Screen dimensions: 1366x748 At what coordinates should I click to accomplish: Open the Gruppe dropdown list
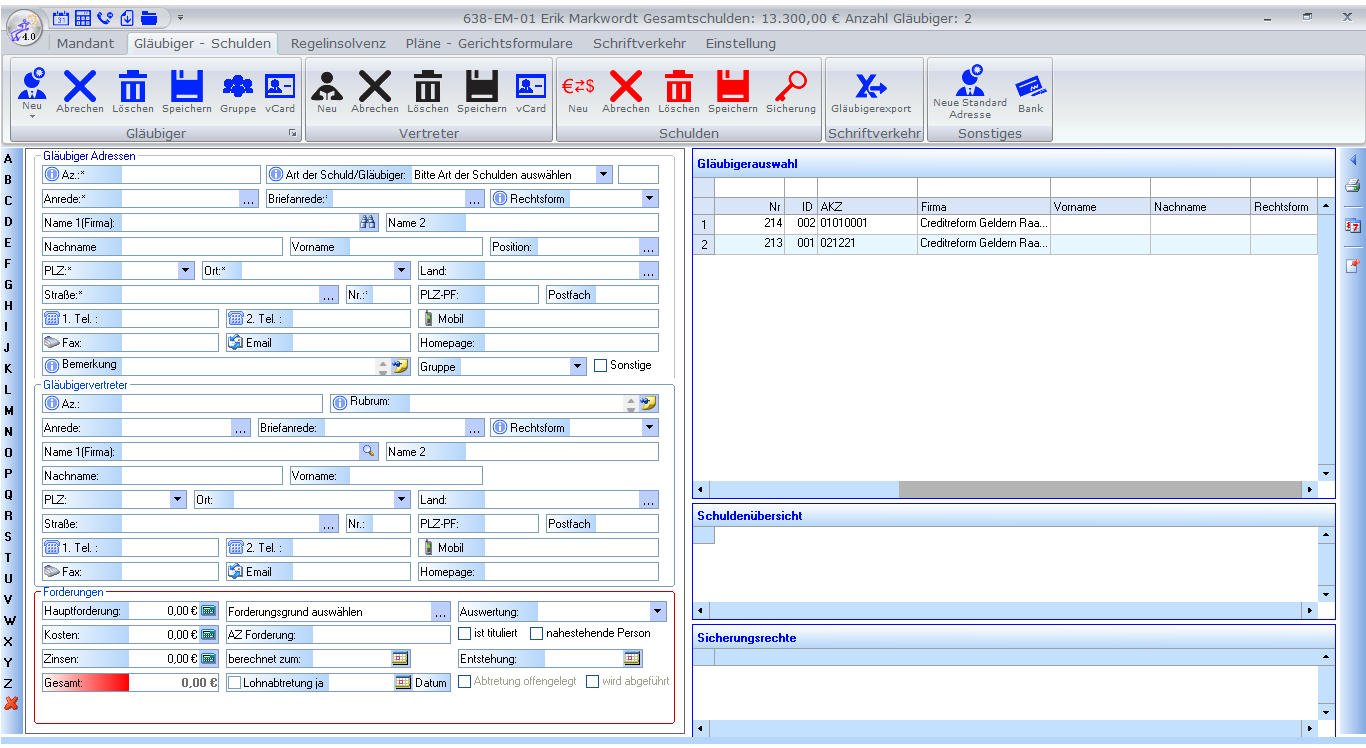pos(577,367)
